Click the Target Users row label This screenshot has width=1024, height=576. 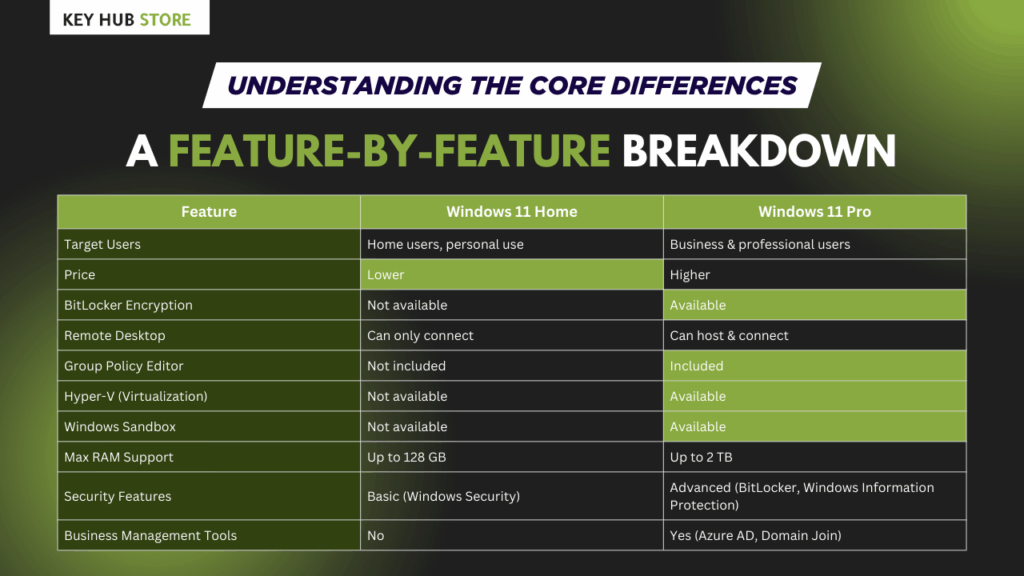tap(102, 244)
